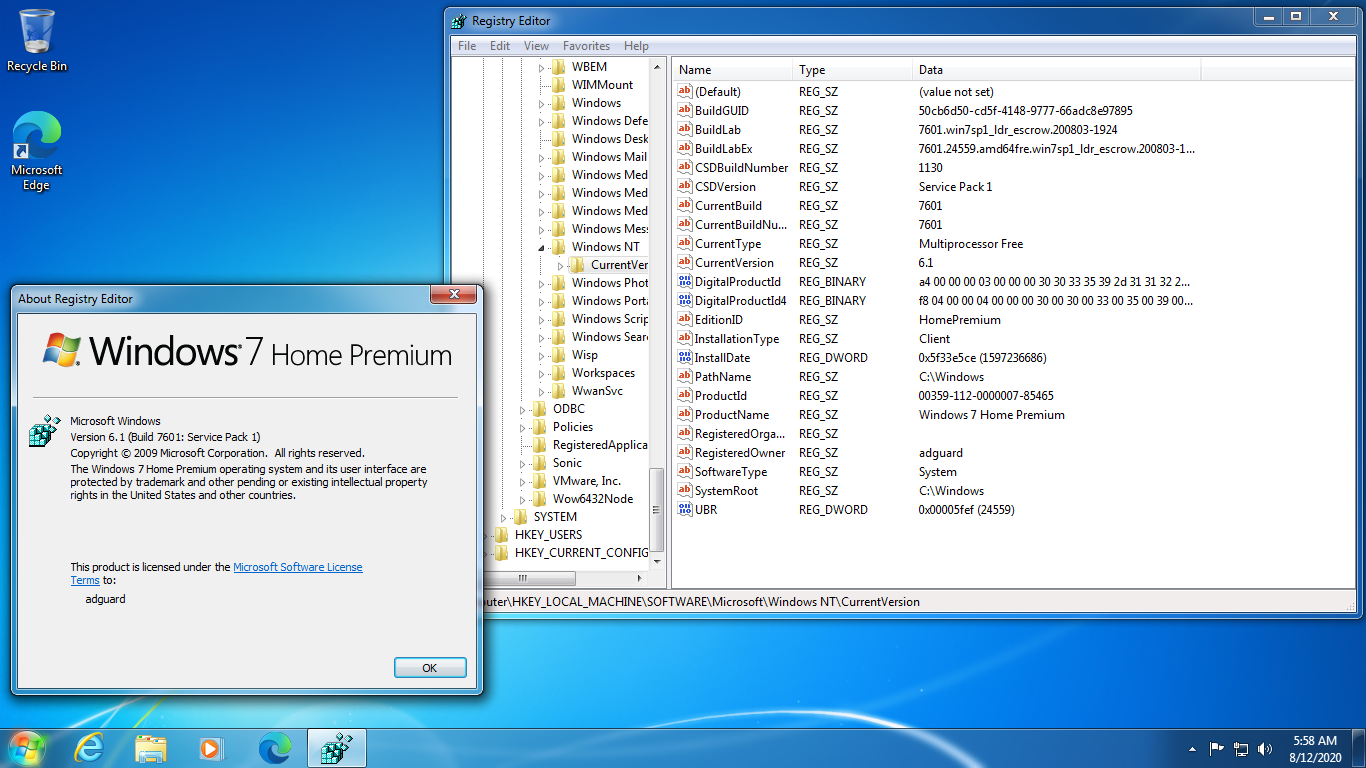Image resolution: width=1366 pixels, height=768 pixels.
Task: Click the ODBC folder icon
Action: [541, 409]
